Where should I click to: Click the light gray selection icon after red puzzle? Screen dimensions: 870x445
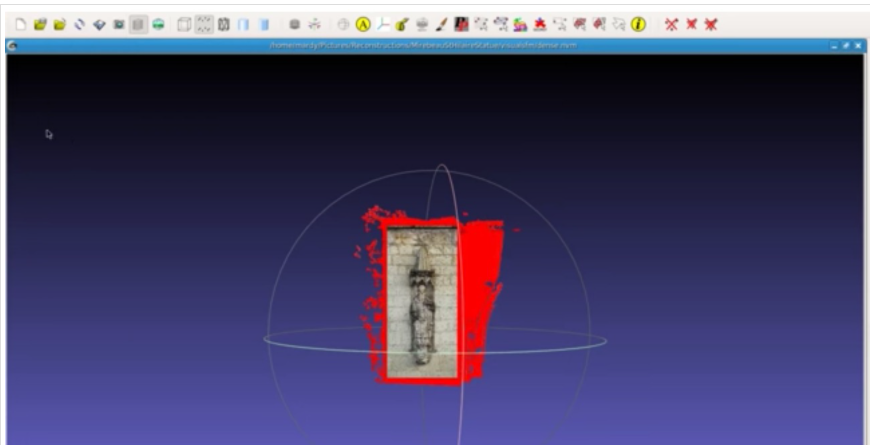pyautogui.click(x=560, y=24)
